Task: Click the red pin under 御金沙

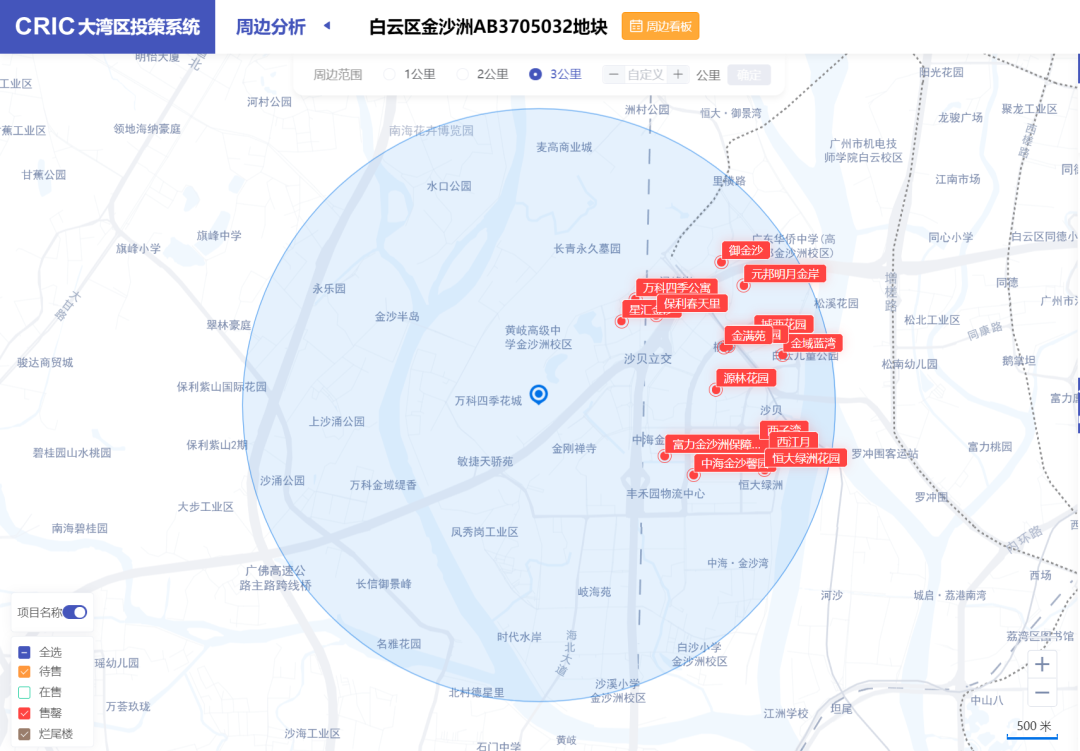Action: pos(721,262)
